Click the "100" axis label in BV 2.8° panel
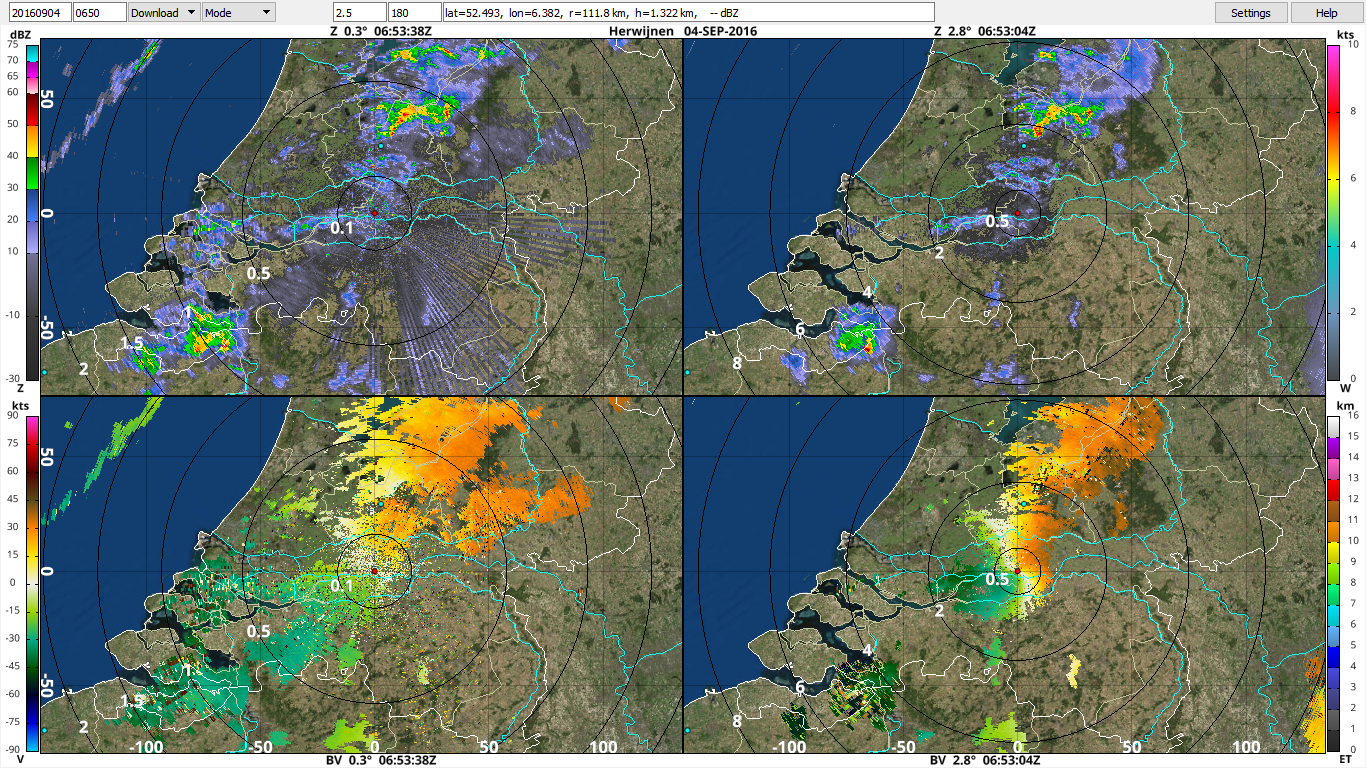 (1246, 747)
